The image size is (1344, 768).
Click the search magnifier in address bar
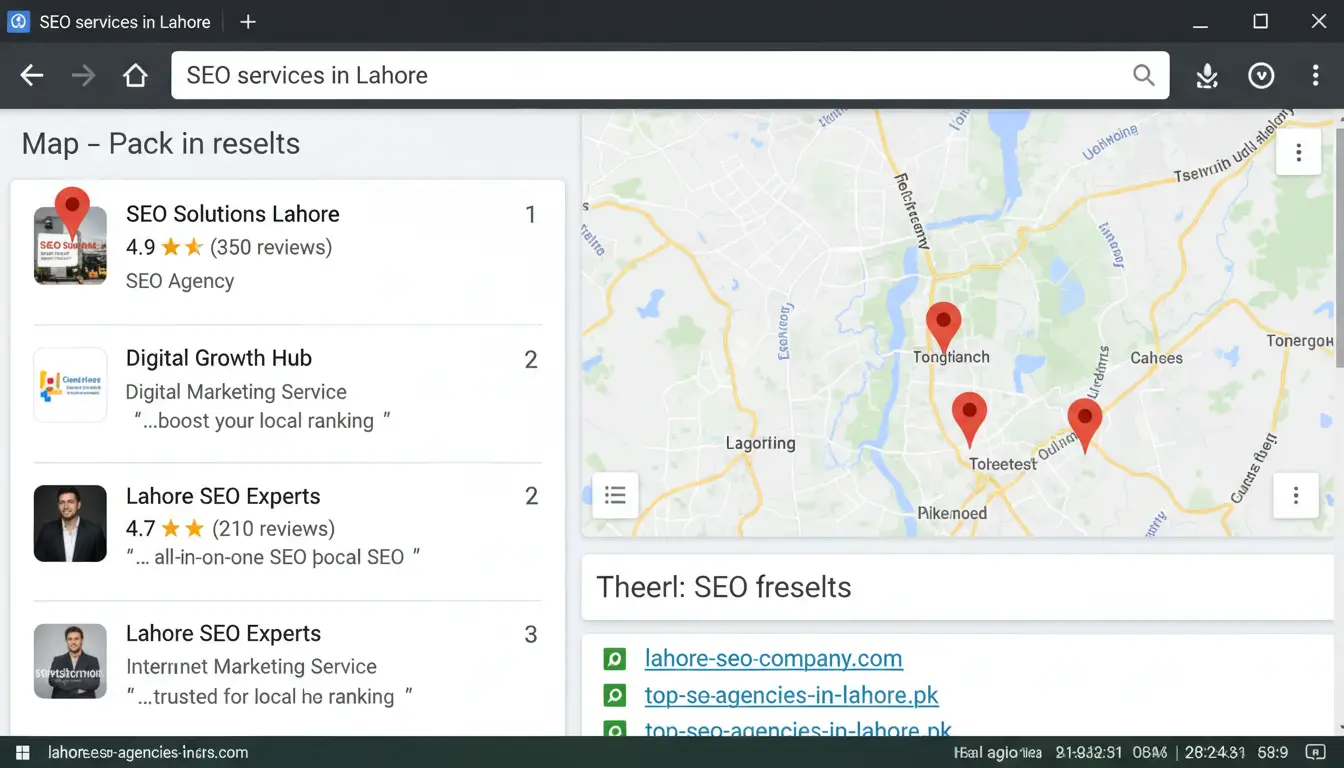coord(1143,76)
